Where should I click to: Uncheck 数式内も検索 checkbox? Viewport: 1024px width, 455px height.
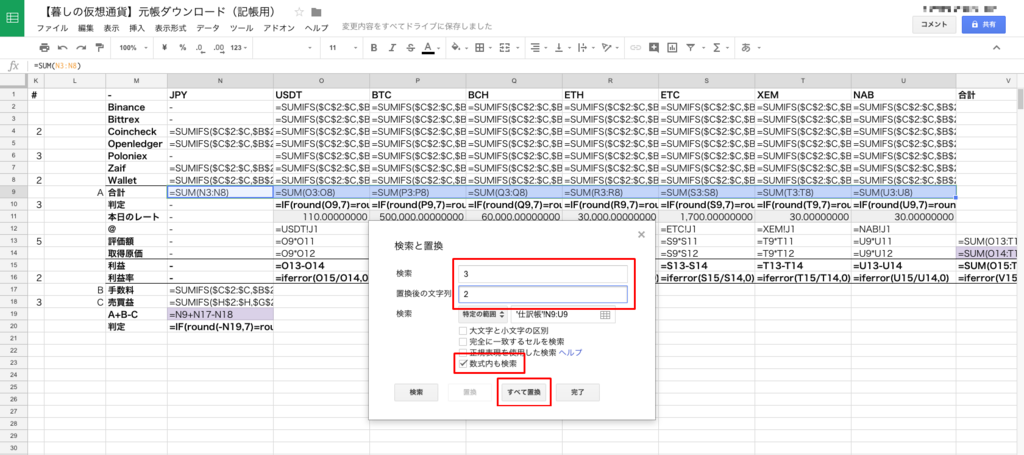click(x=463, y=363)
